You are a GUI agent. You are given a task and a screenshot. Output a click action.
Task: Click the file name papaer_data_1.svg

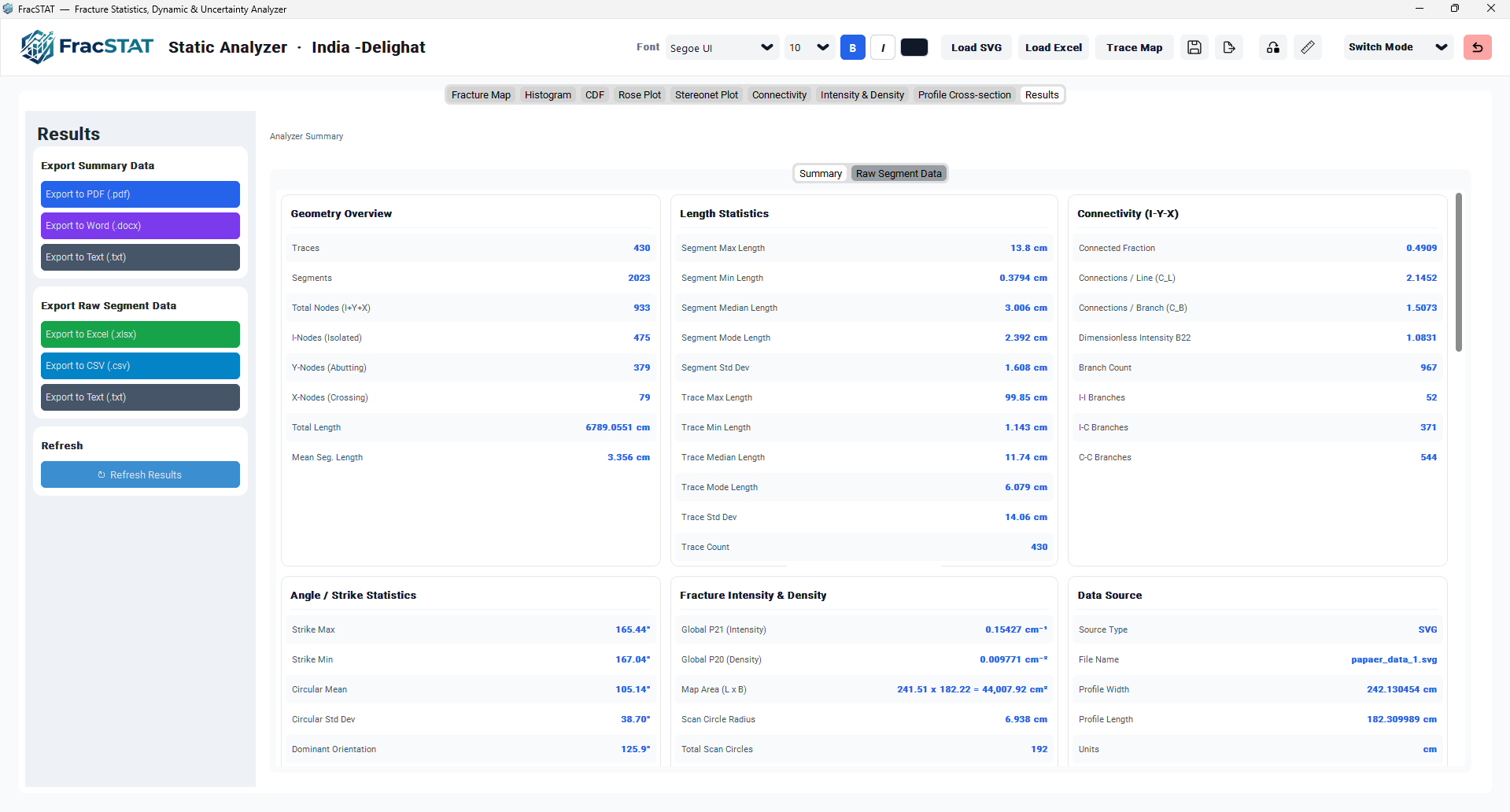1394,659
